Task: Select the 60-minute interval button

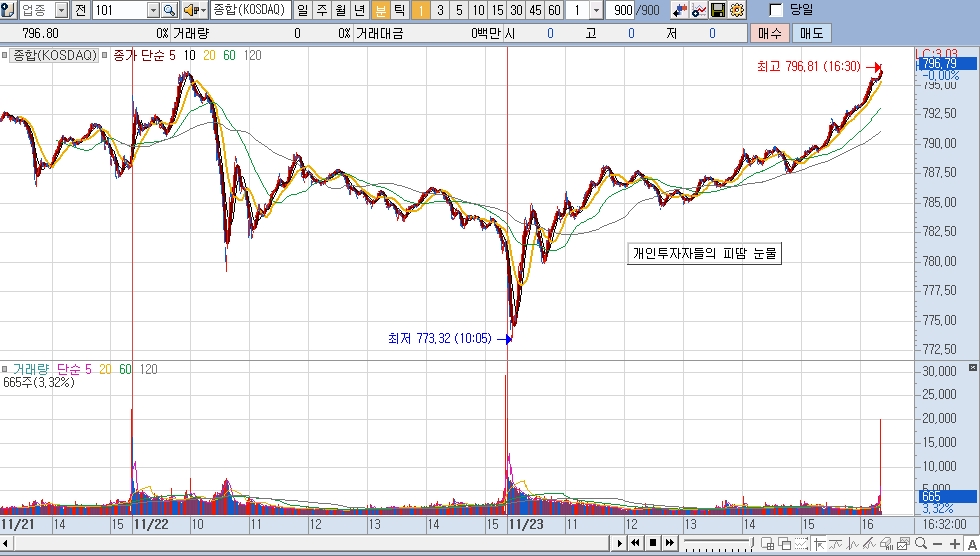Action: point(553,10)
